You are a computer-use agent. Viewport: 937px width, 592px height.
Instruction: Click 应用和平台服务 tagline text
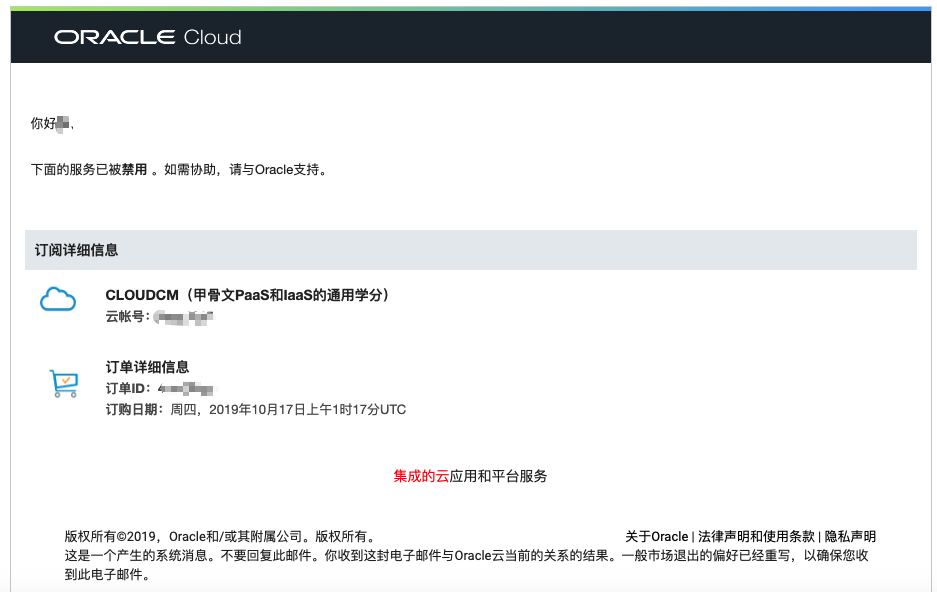[498, 476]
